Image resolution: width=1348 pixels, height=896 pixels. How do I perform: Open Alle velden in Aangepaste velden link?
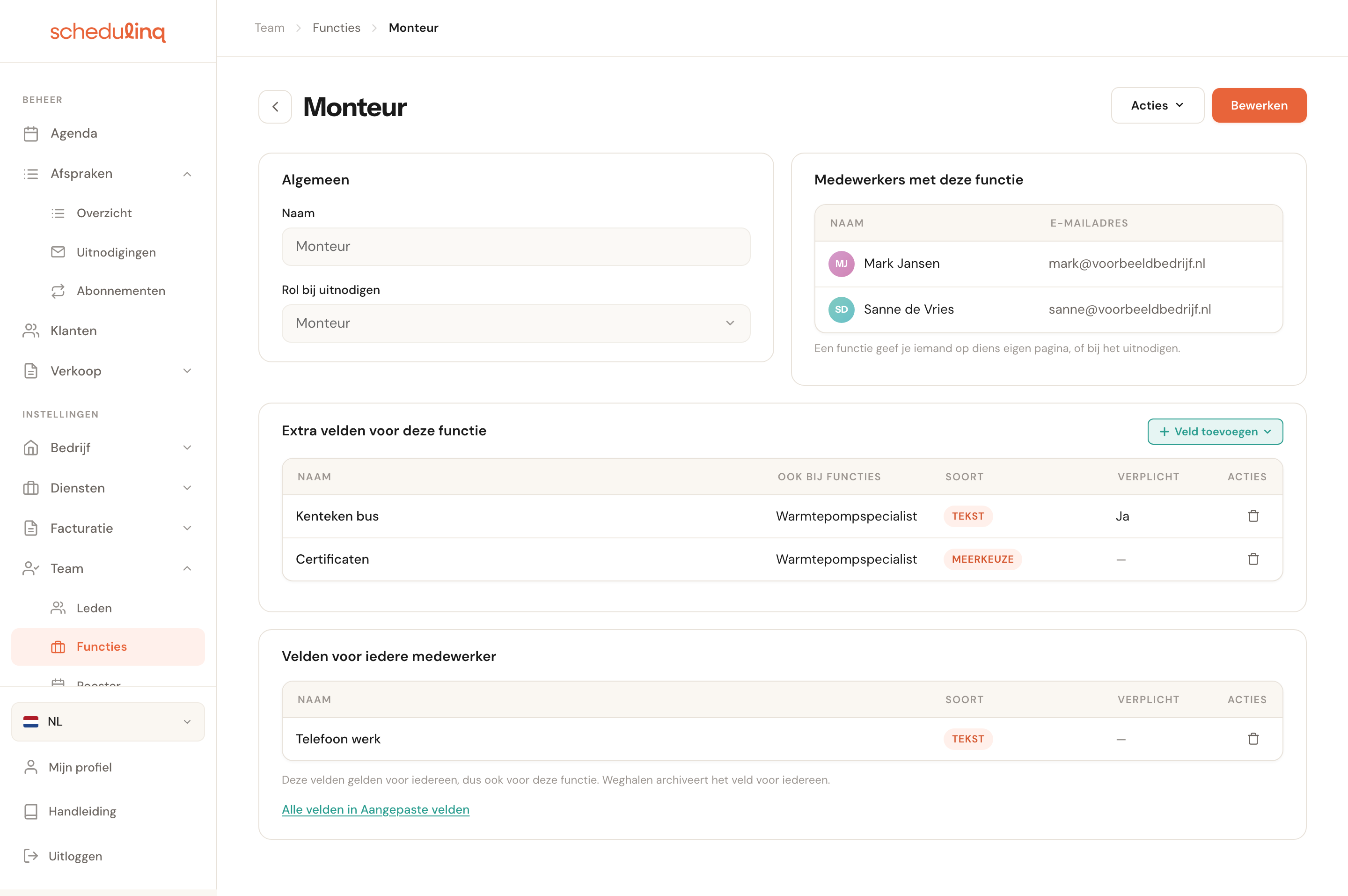coord(375,809)
